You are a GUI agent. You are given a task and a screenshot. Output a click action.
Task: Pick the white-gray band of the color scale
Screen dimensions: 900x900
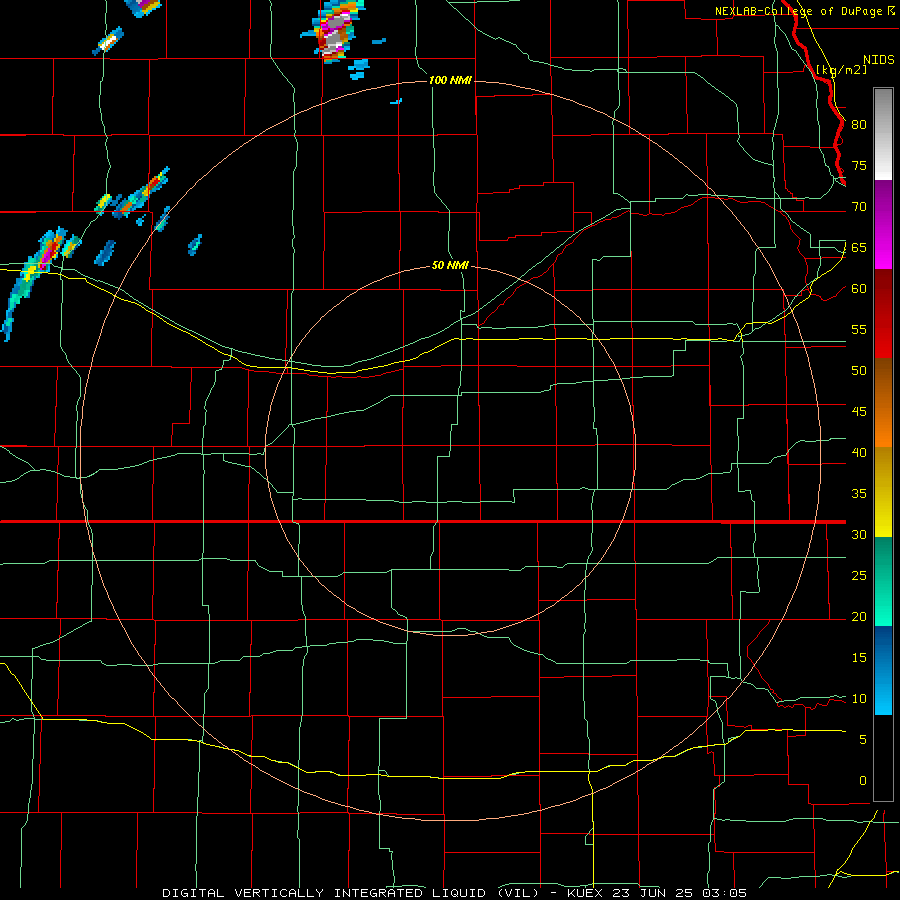(x=883, y=135)
